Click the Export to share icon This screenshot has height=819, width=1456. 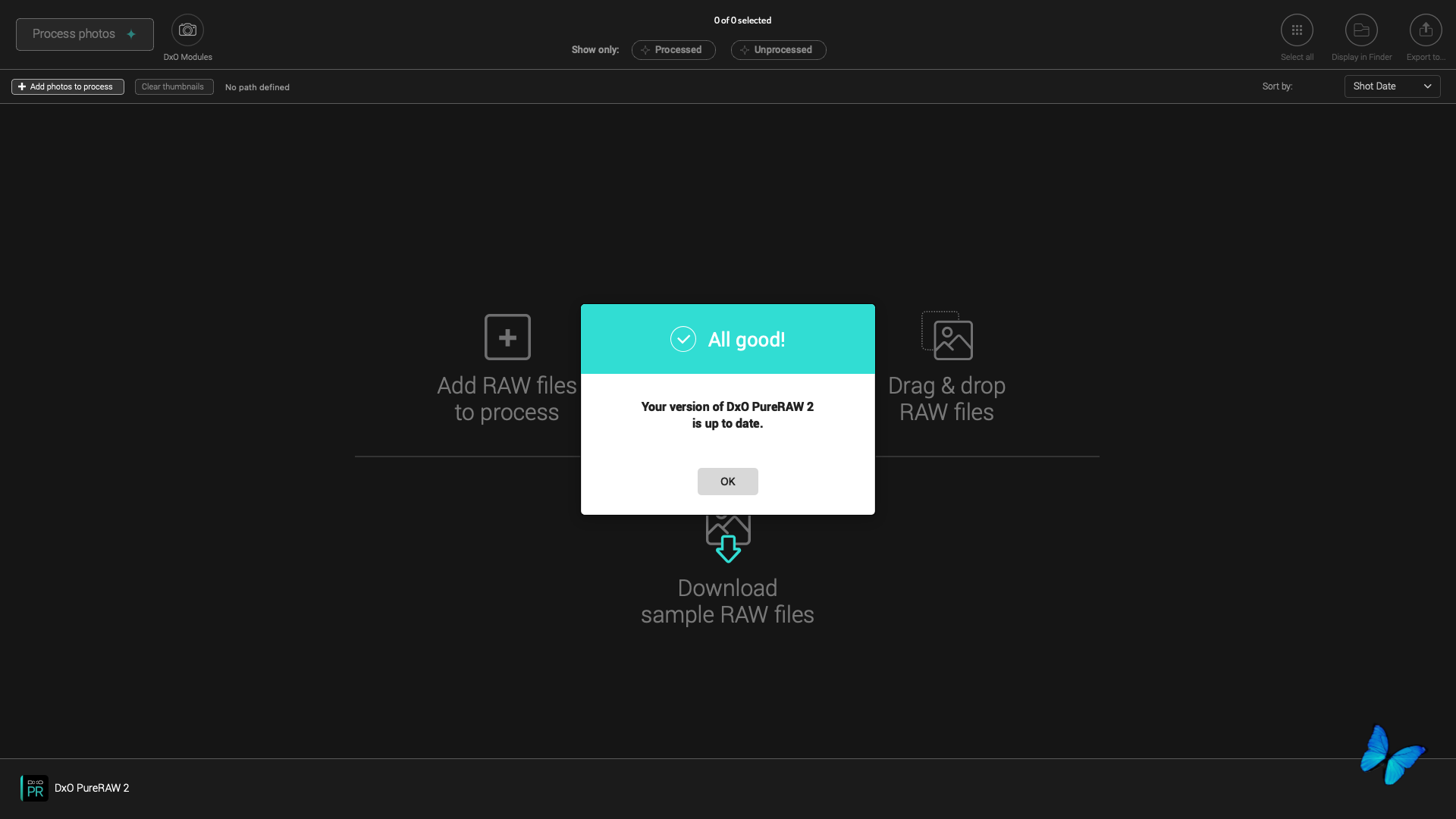1426,30
